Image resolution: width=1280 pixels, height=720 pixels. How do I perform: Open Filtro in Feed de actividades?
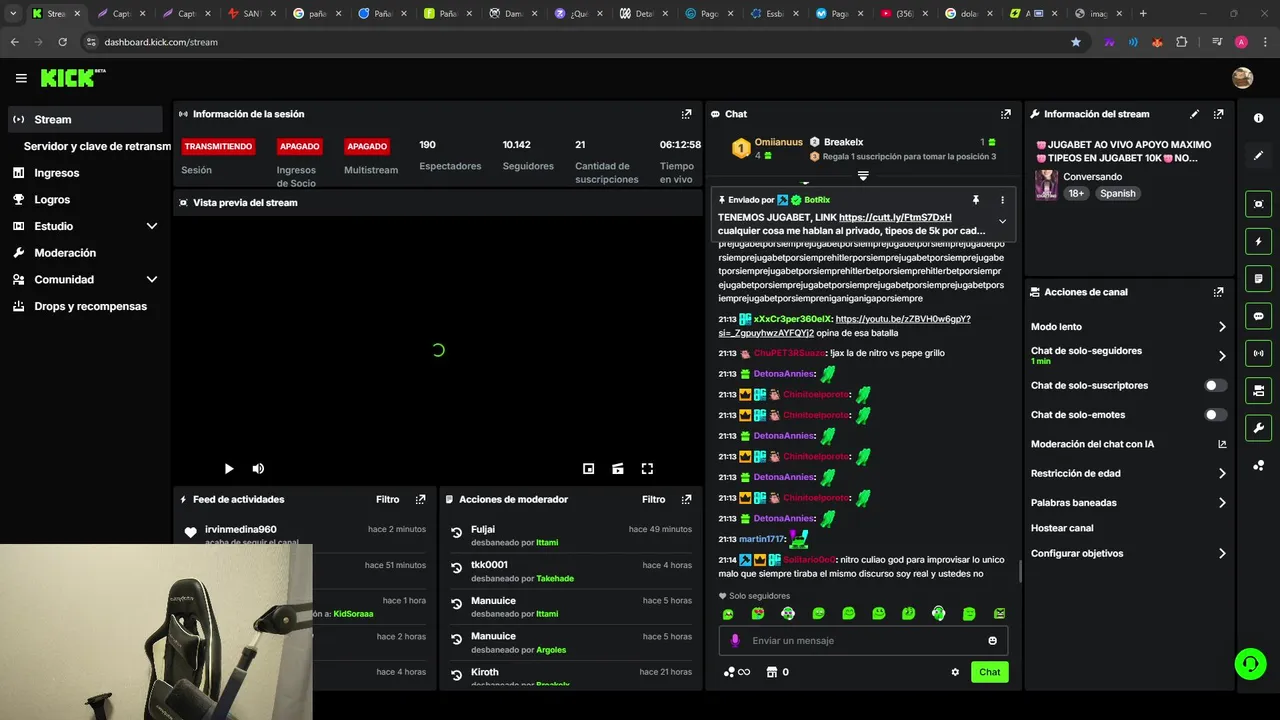(x=388, y=499)
